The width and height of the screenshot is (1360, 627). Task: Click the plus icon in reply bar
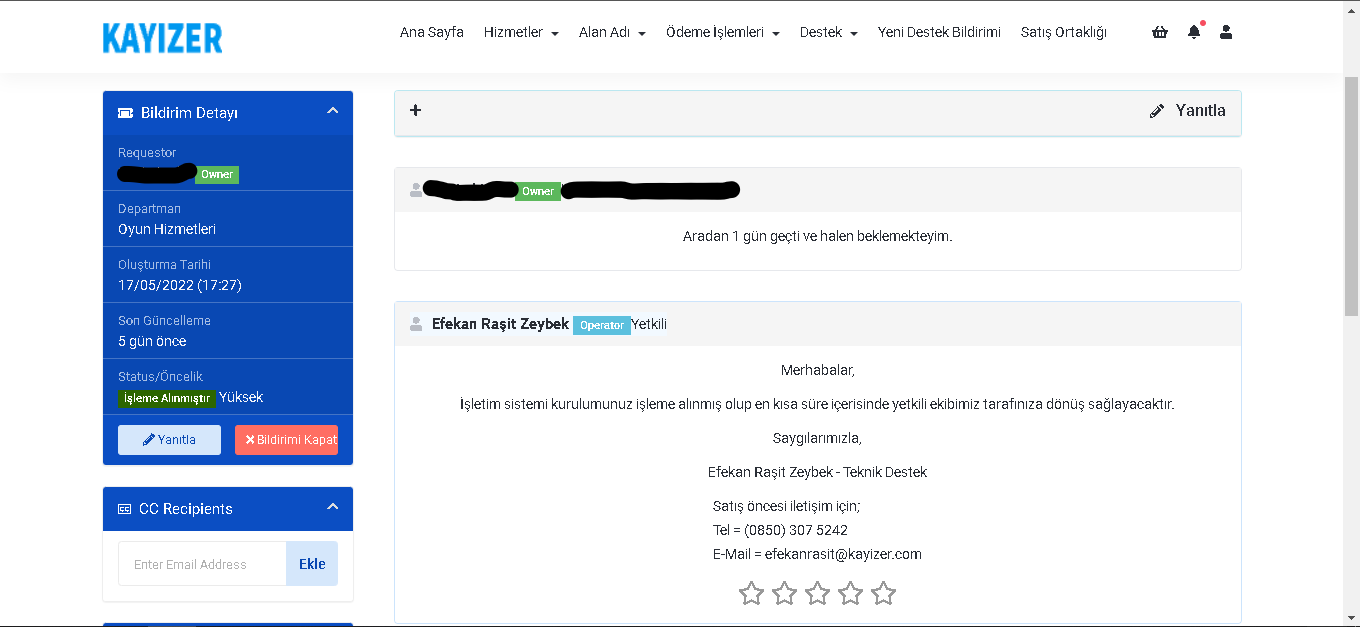tap(416, 110)
